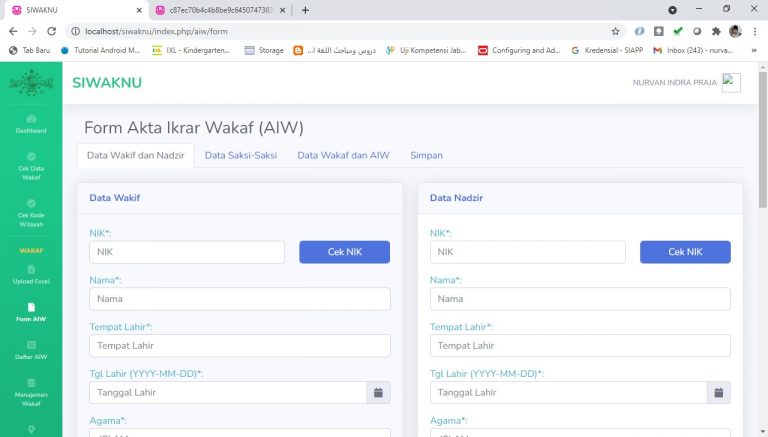
Task: Open a new browser tab
Action: click(x=305, y=10)
